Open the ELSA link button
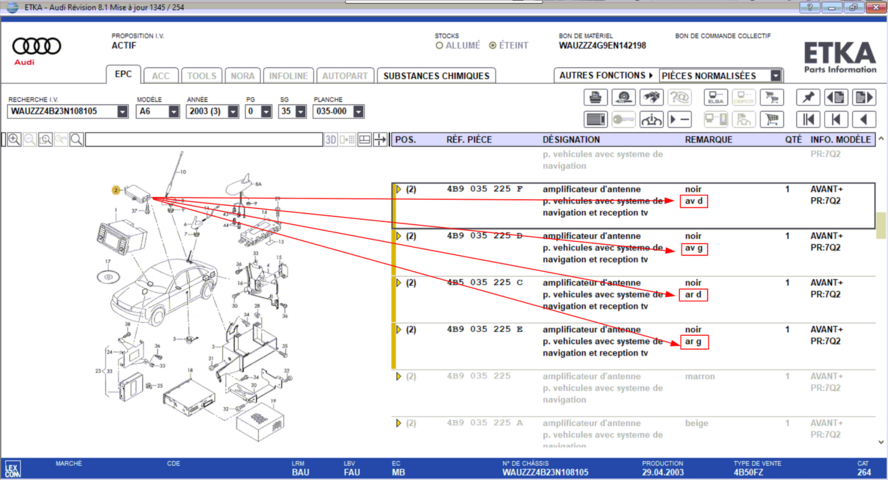888x480 pixels. point(716,97)
